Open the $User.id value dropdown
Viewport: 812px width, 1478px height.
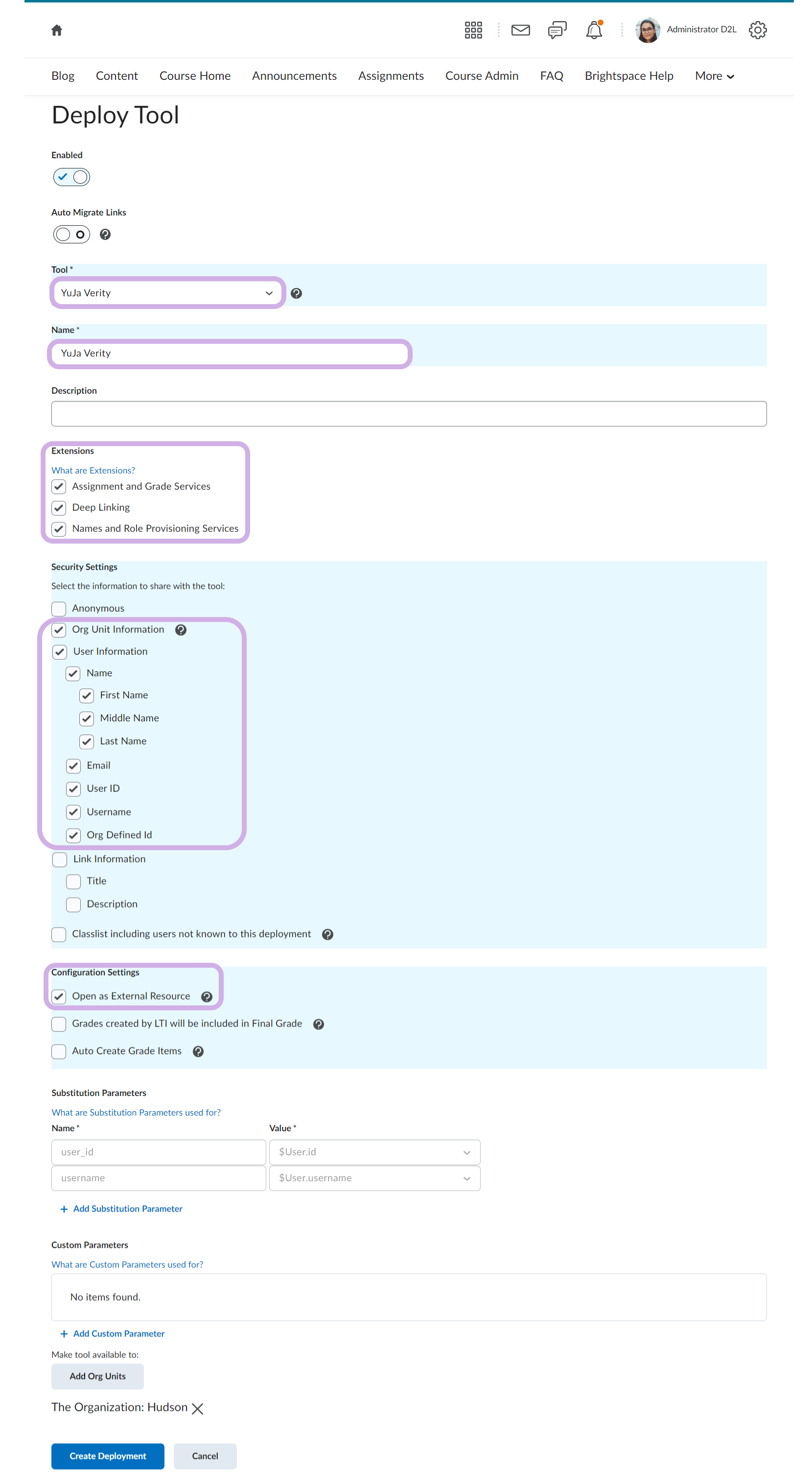click(374, 1151)
